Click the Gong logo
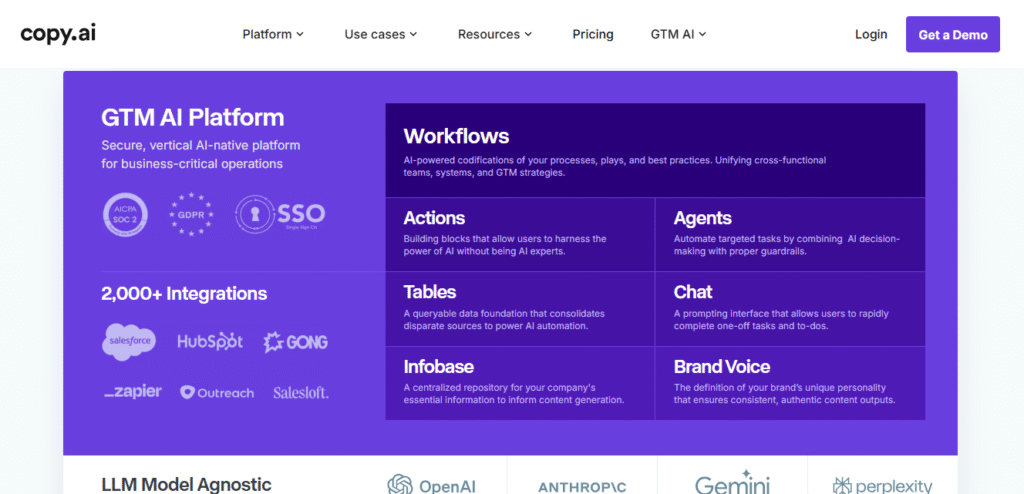 coord(295,342)
